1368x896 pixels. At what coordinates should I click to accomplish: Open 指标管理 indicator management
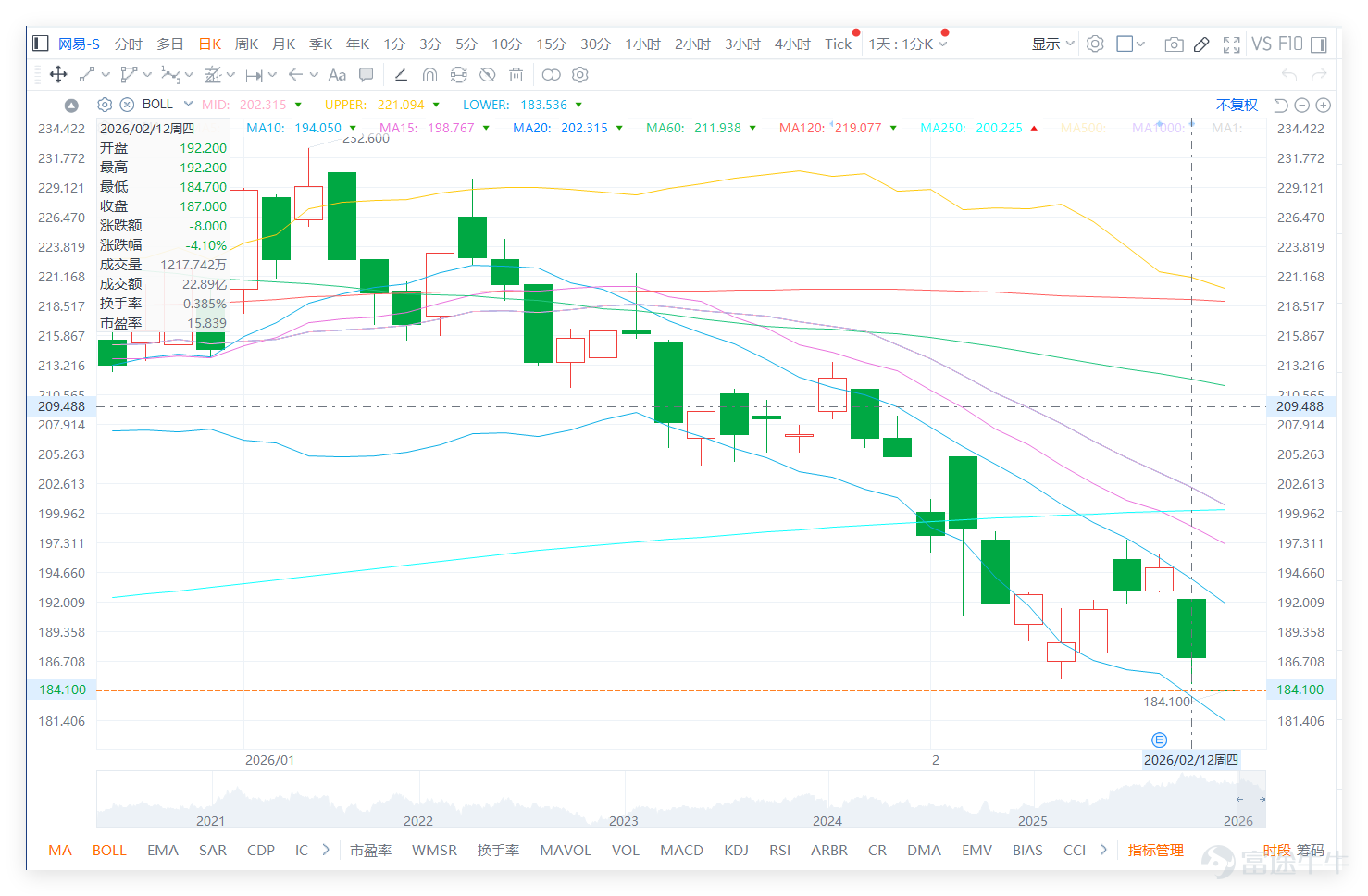[x=1155, y=850]
